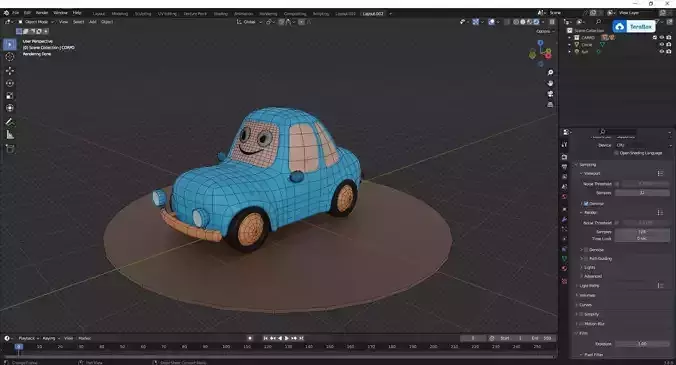This screenshot has height=365, width=676.
Task: Open the Window menu
Action: tap(60, 13)
